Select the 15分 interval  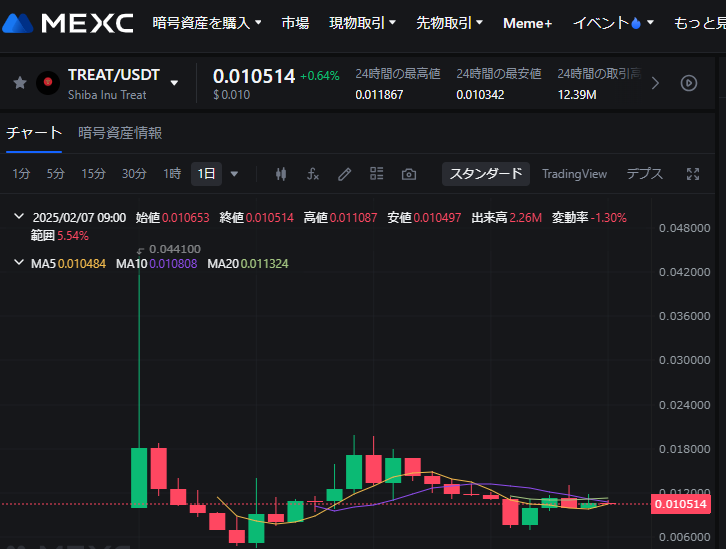pyautogui.click(x=94, y=174)
